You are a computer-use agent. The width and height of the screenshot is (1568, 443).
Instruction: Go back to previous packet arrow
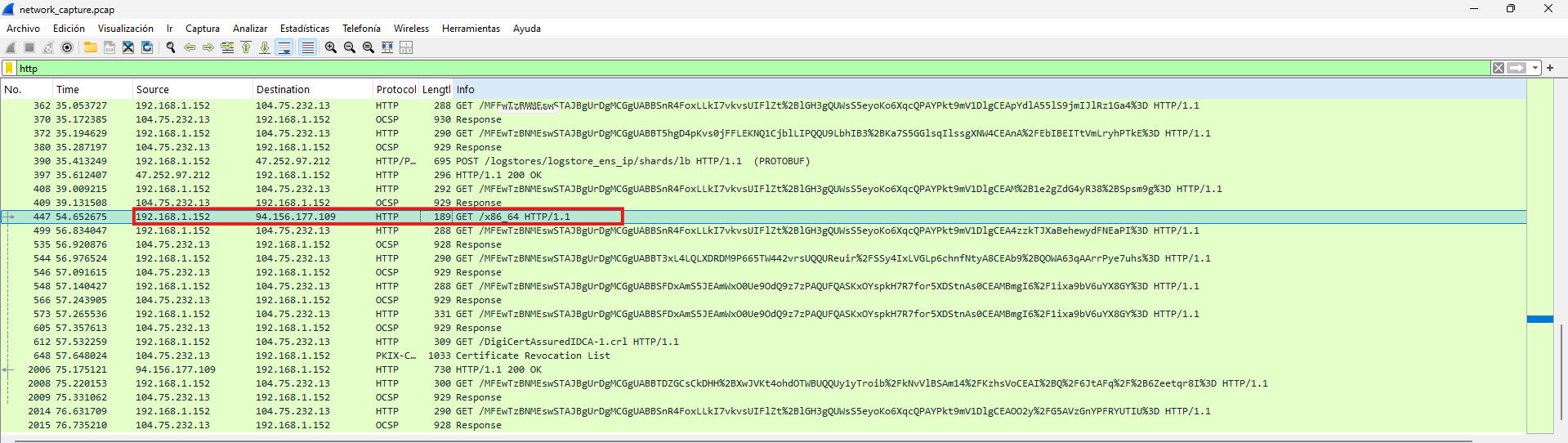tap(190, 48)
